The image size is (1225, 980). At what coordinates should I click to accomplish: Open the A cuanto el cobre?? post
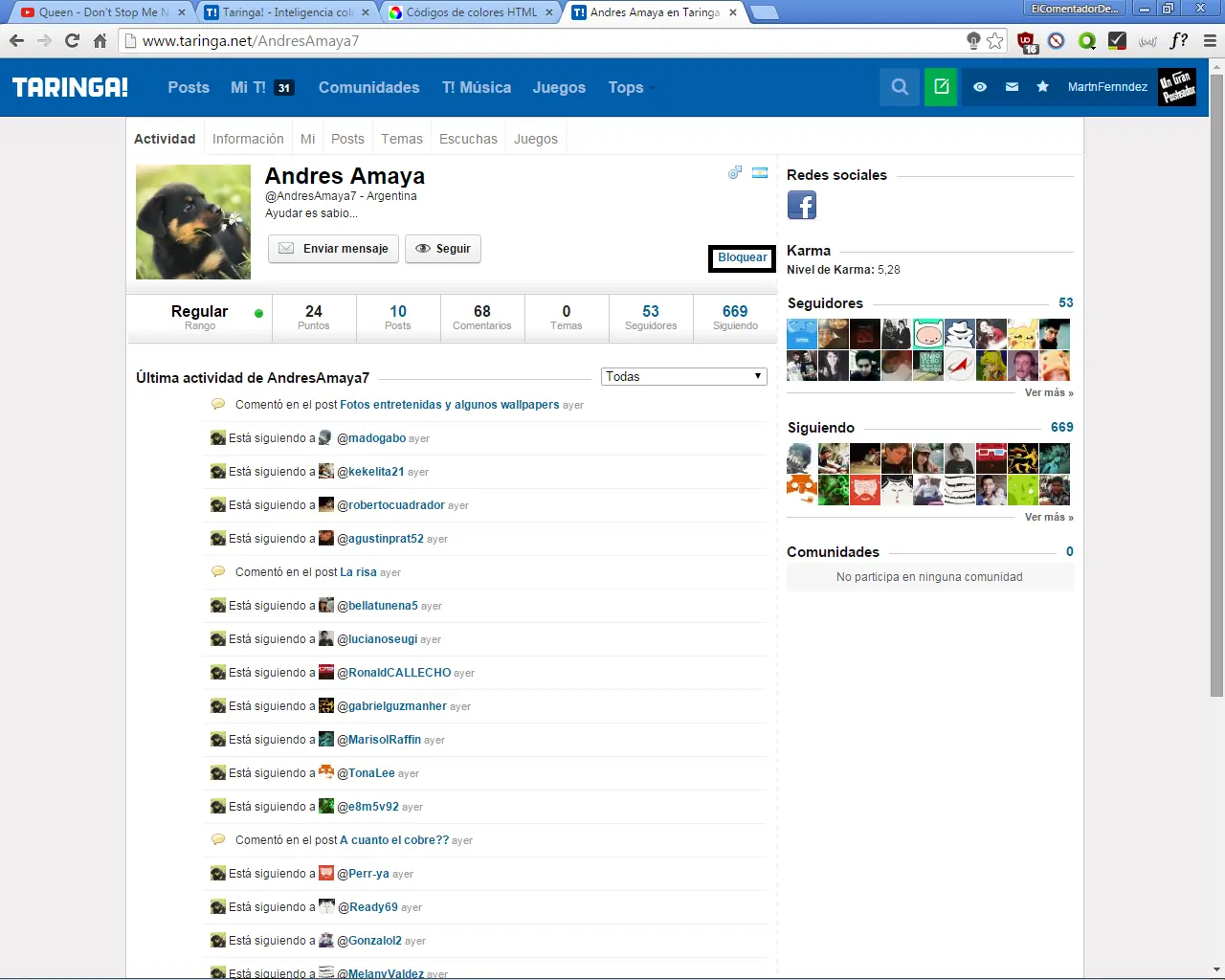pos(394,840)
